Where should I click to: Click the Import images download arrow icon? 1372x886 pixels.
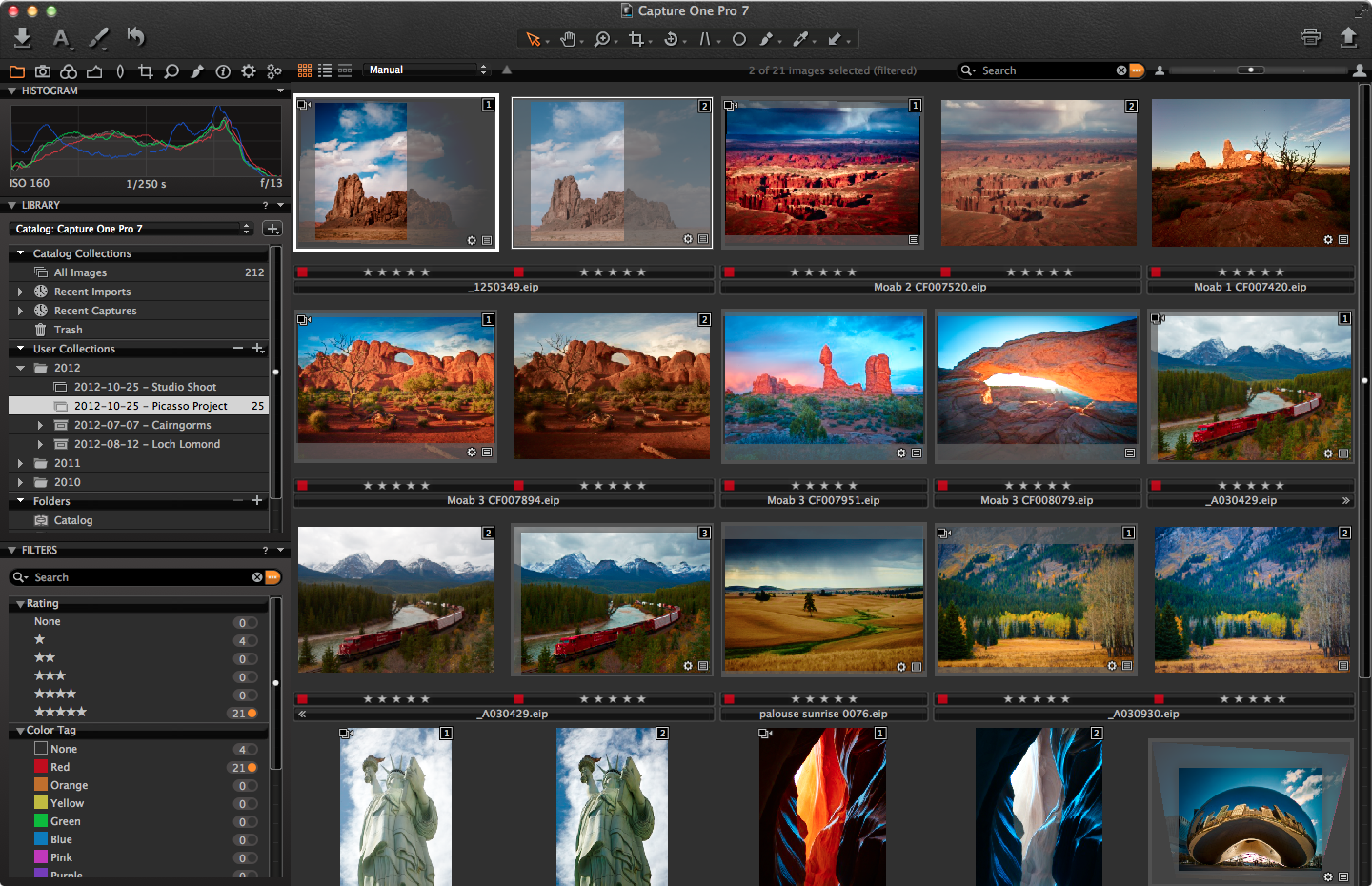[x=23, y=37]
